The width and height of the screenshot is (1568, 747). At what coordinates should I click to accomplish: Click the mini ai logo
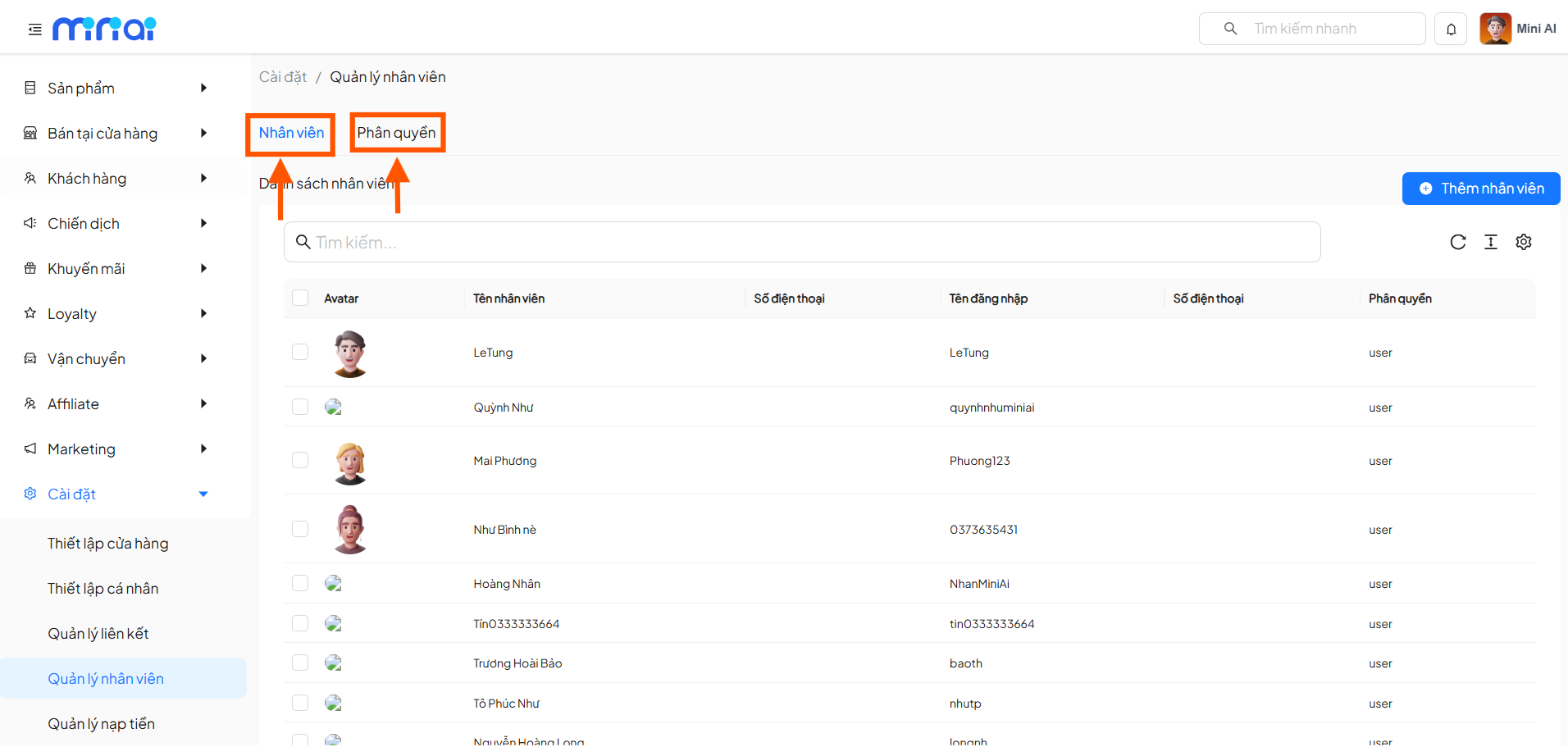tap(103, 28)
